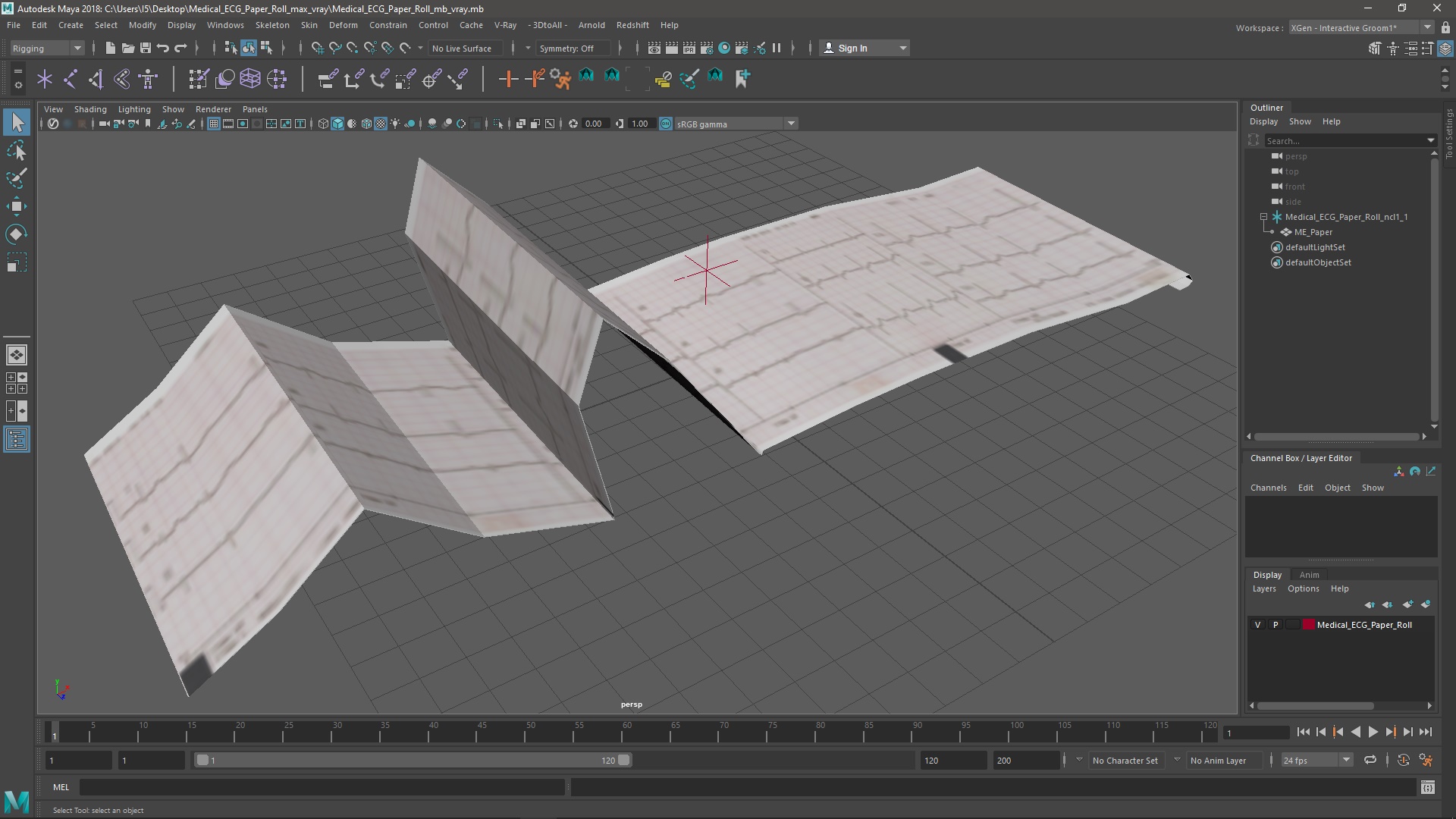
Task: Open the Workspace XGen dropdown
Action: click(x=1361, y=27)
